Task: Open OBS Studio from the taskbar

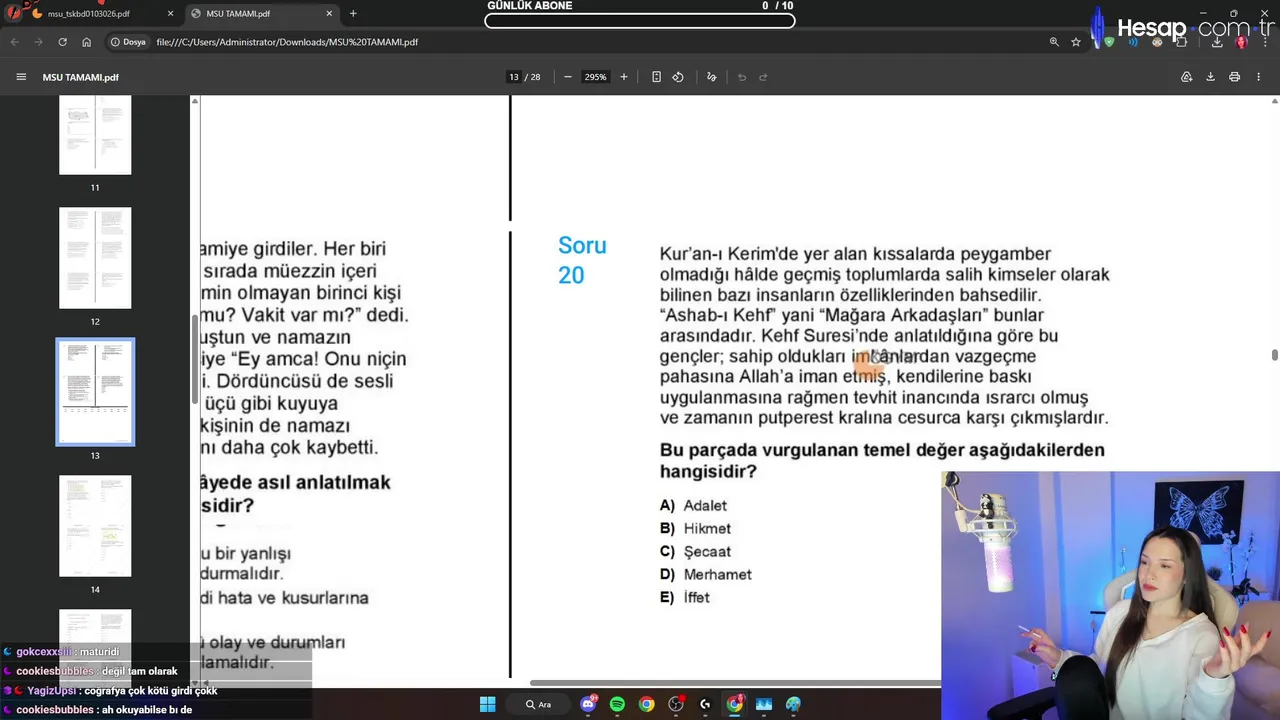Action: tap(676, 704)
